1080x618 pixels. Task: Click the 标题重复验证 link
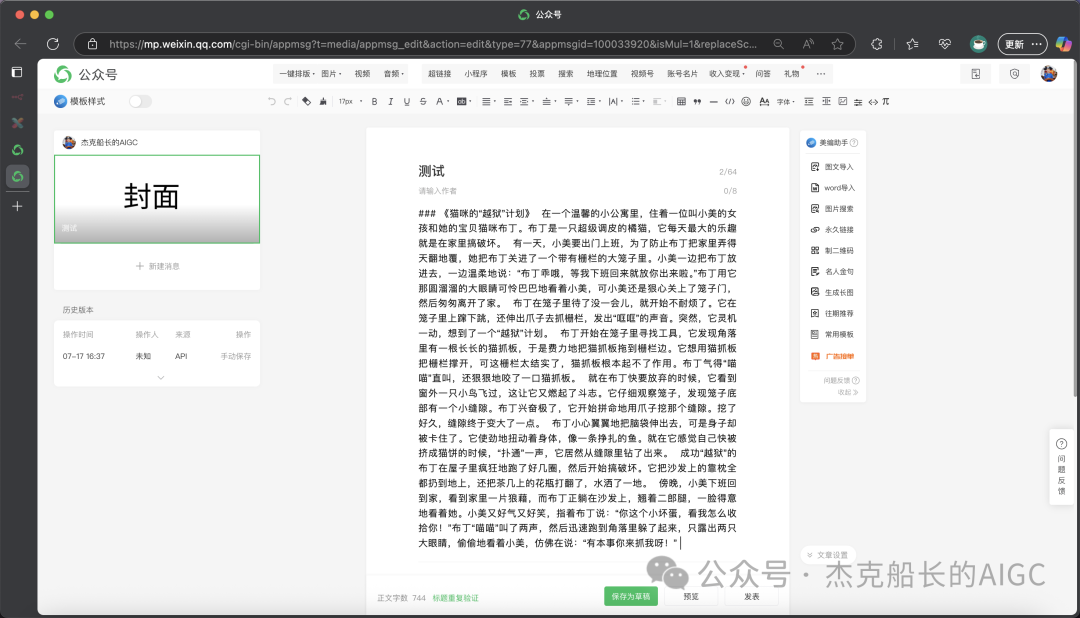pyautogui.click(x=455, y=598)
